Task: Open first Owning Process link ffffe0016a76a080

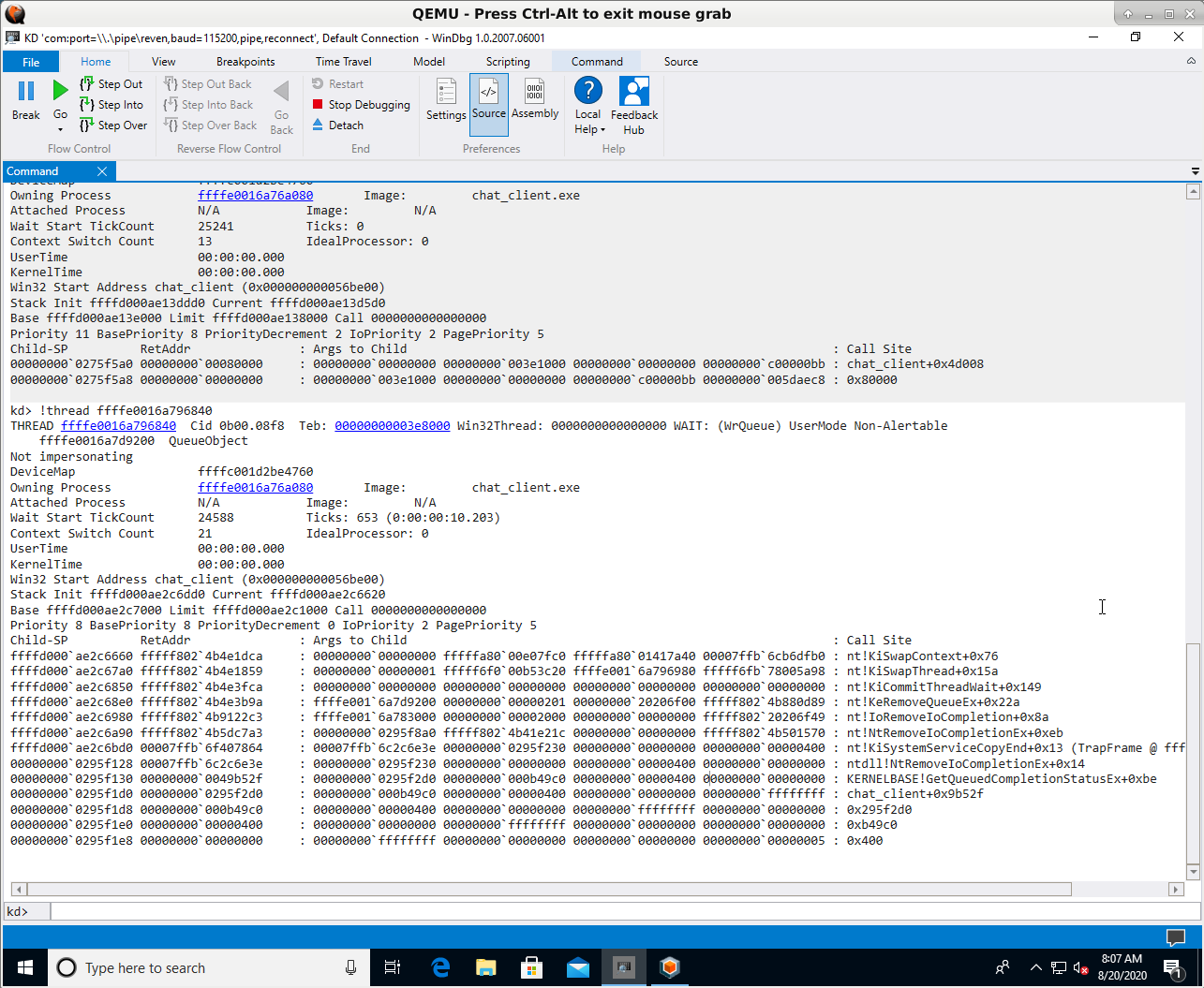Action: click(255, 196)
